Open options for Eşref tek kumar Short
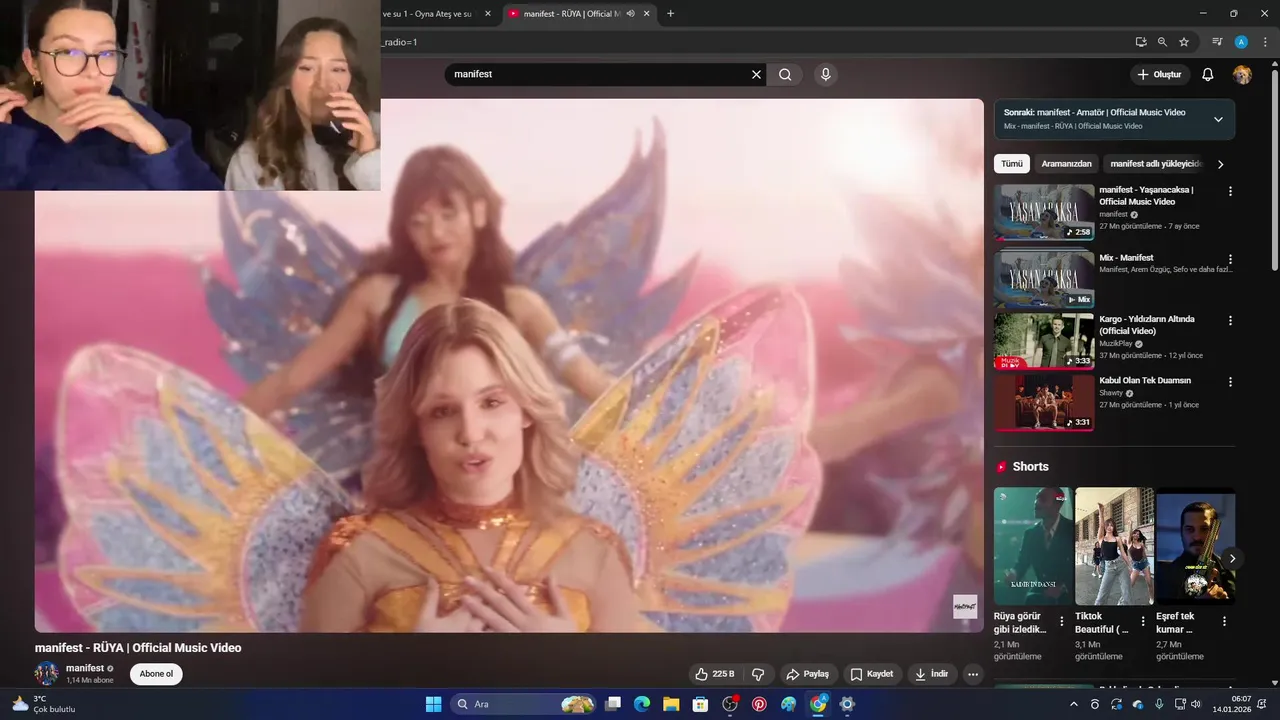This screenshot has height=720, width=1280. click(x=1224, y=621)
